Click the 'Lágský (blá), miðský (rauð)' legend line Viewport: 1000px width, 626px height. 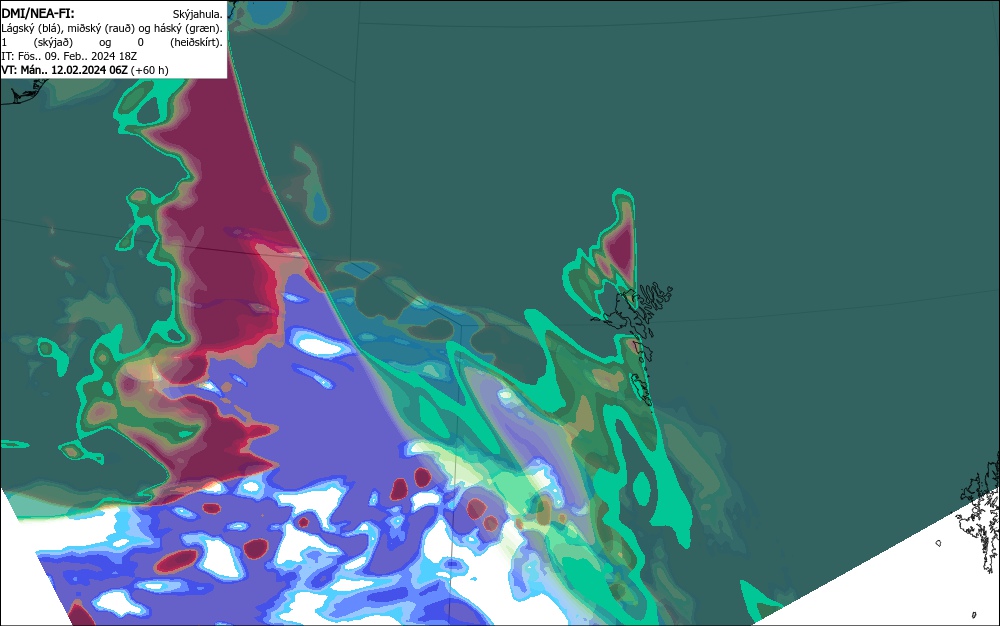pyautogui.click(x=112, y=28)
